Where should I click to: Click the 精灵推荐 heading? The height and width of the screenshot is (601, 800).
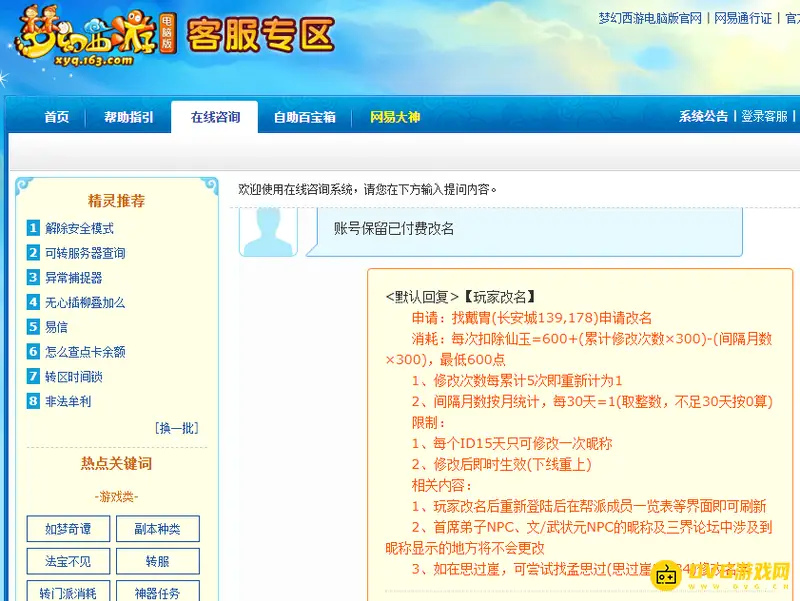click(116, 201)
